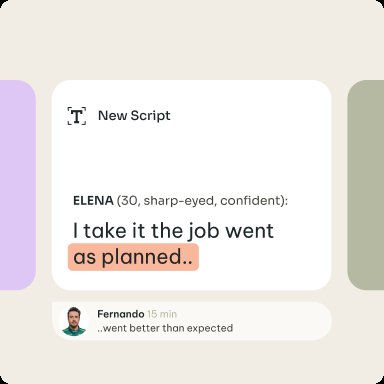Click the ELENA character name

point(93,201)
